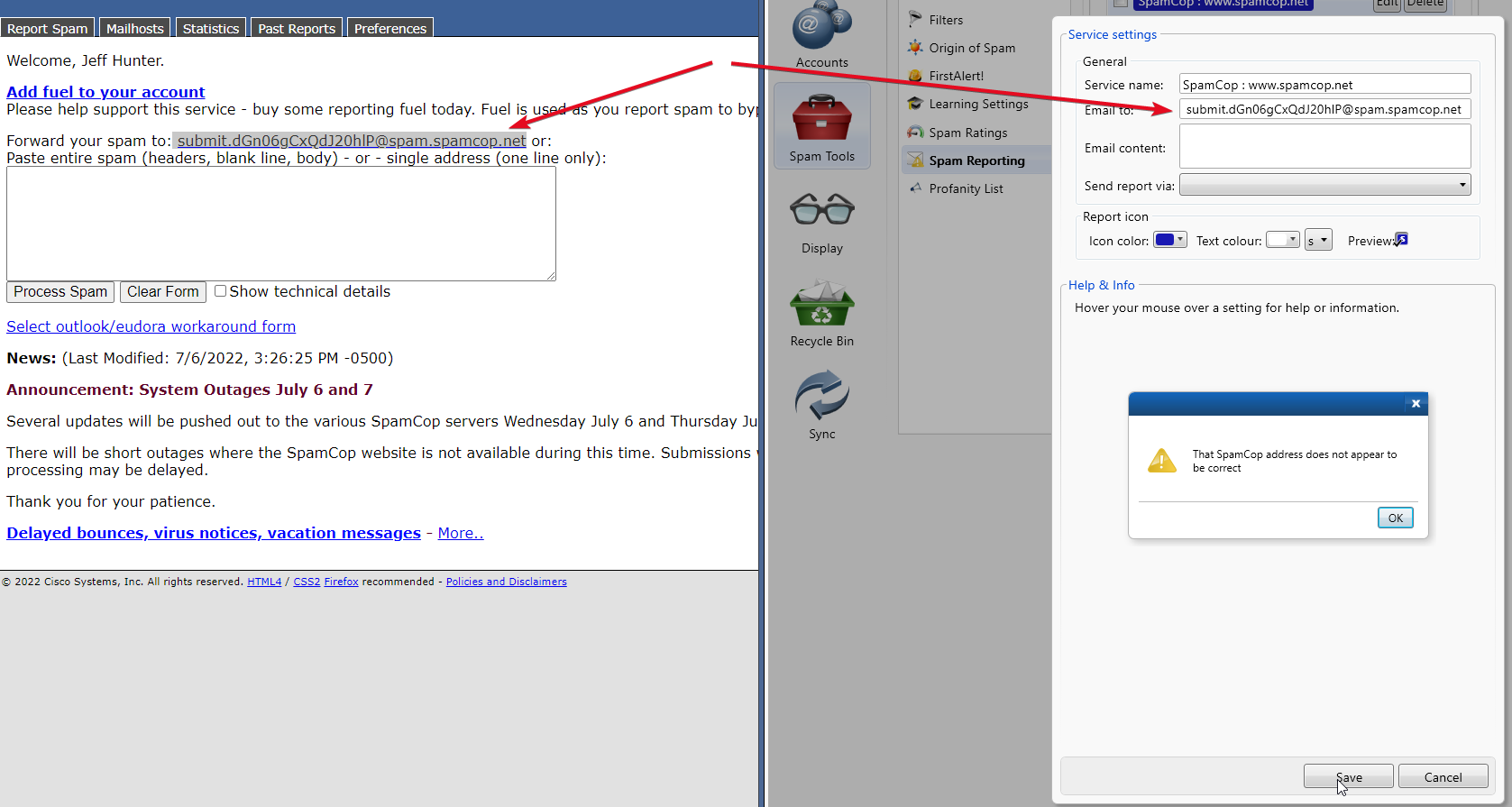Image resolution: width=1512 pixels, height=807 pixels.
Task: Click OK in the warning dialog
Action: (x=1395, y=518)
